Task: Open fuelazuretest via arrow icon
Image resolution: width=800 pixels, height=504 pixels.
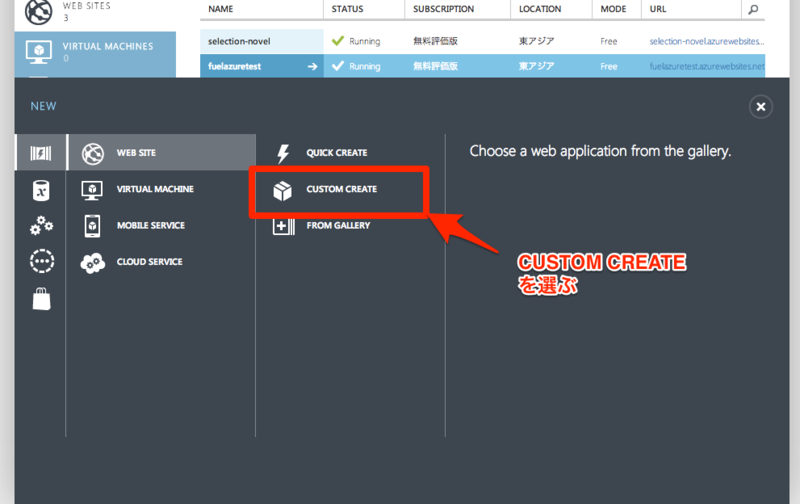Action: (x=312, y=66)
